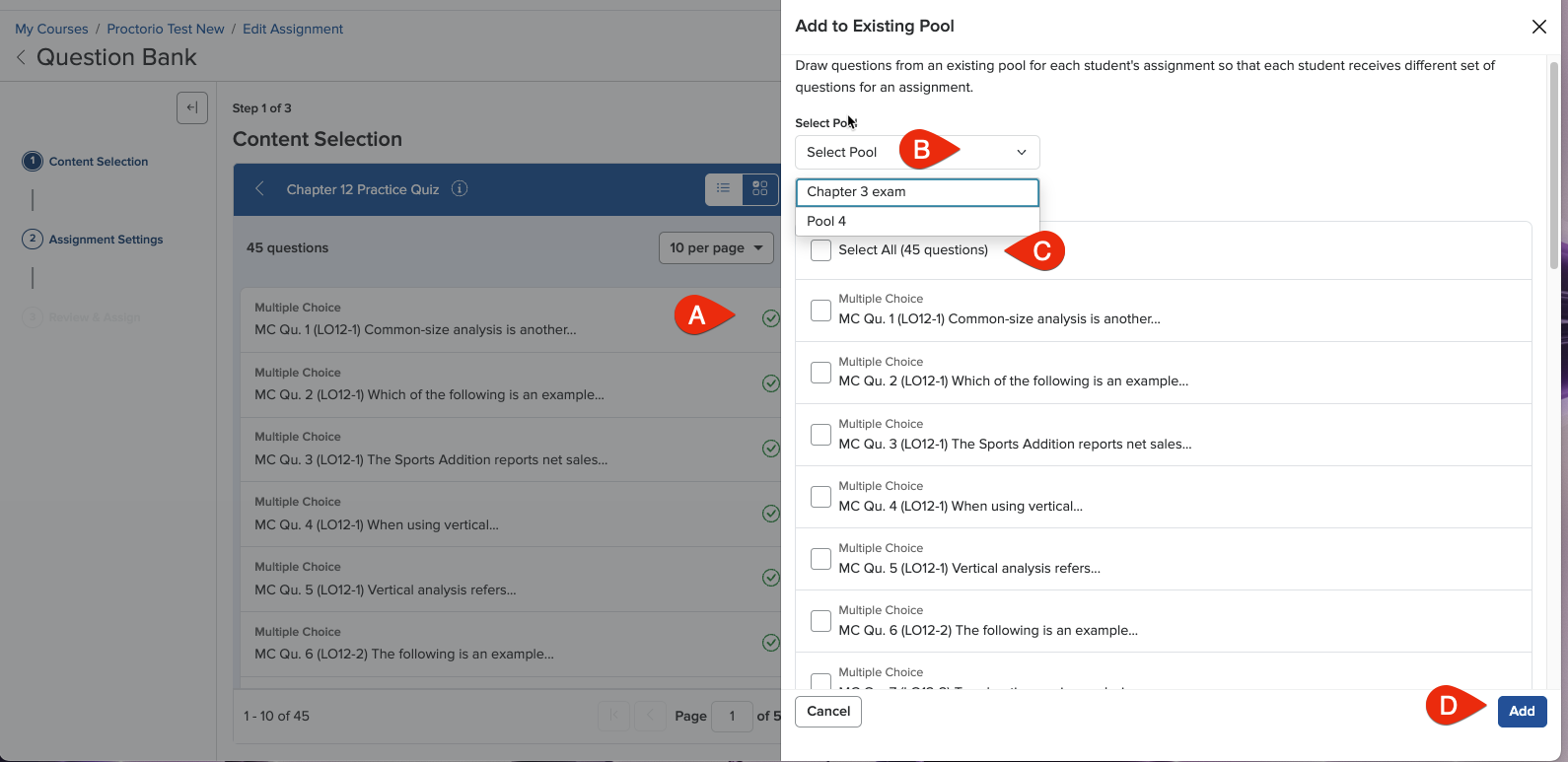Click green check for MC Qu. 5
The width and height of the screenshot is (1568, 762).
[771, 578]
